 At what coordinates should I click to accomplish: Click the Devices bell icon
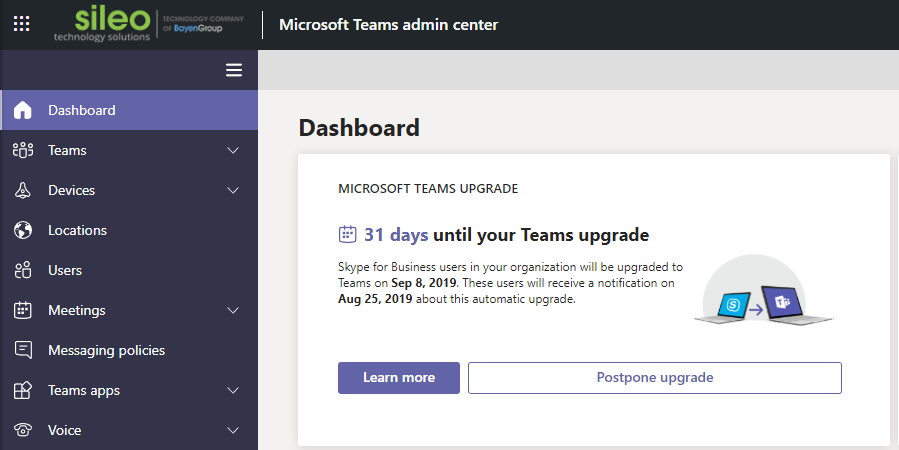coord(22,190)
